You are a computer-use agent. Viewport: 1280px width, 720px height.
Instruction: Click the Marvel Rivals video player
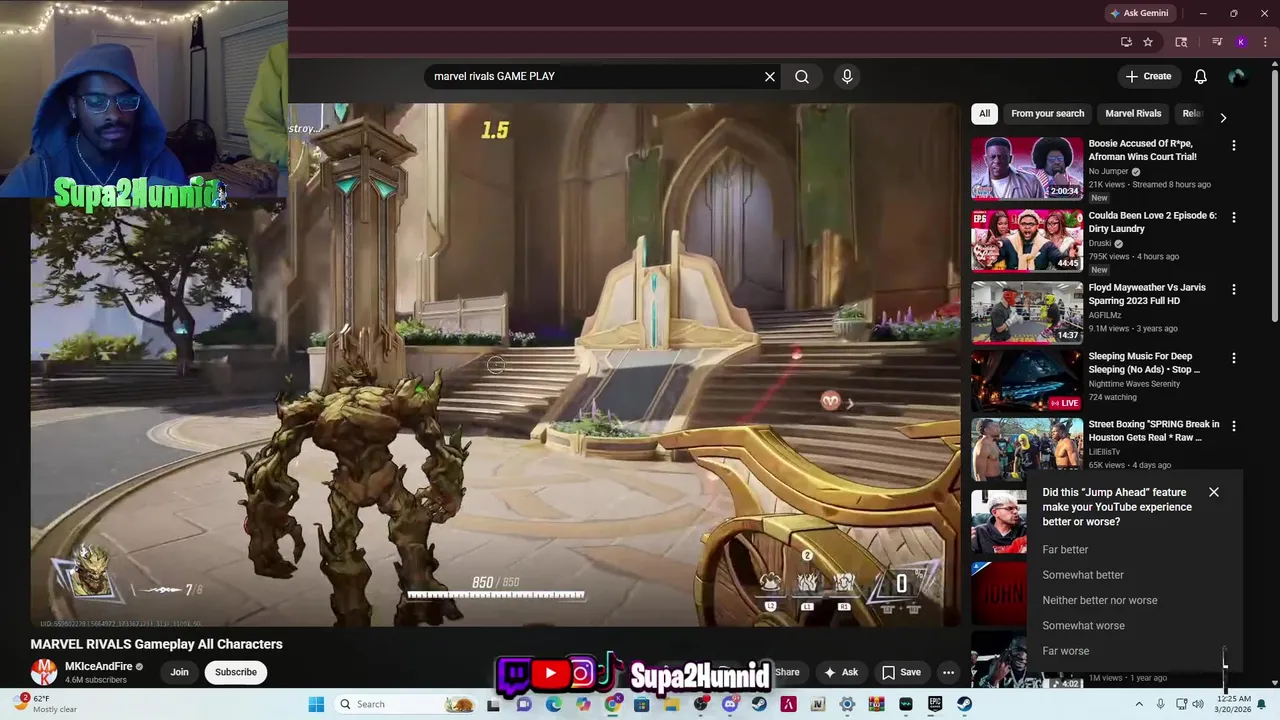[495, 365]
